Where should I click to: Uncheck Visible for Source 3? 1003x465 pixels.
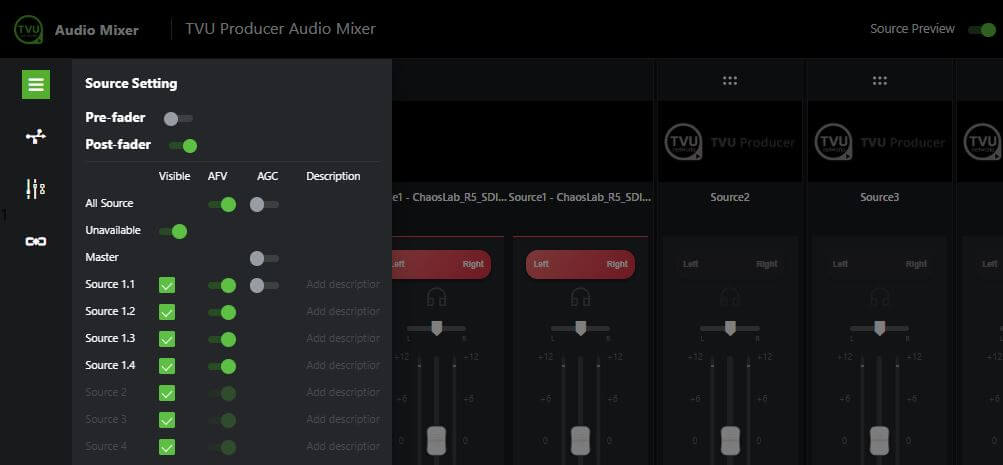[x=167, y=420]
